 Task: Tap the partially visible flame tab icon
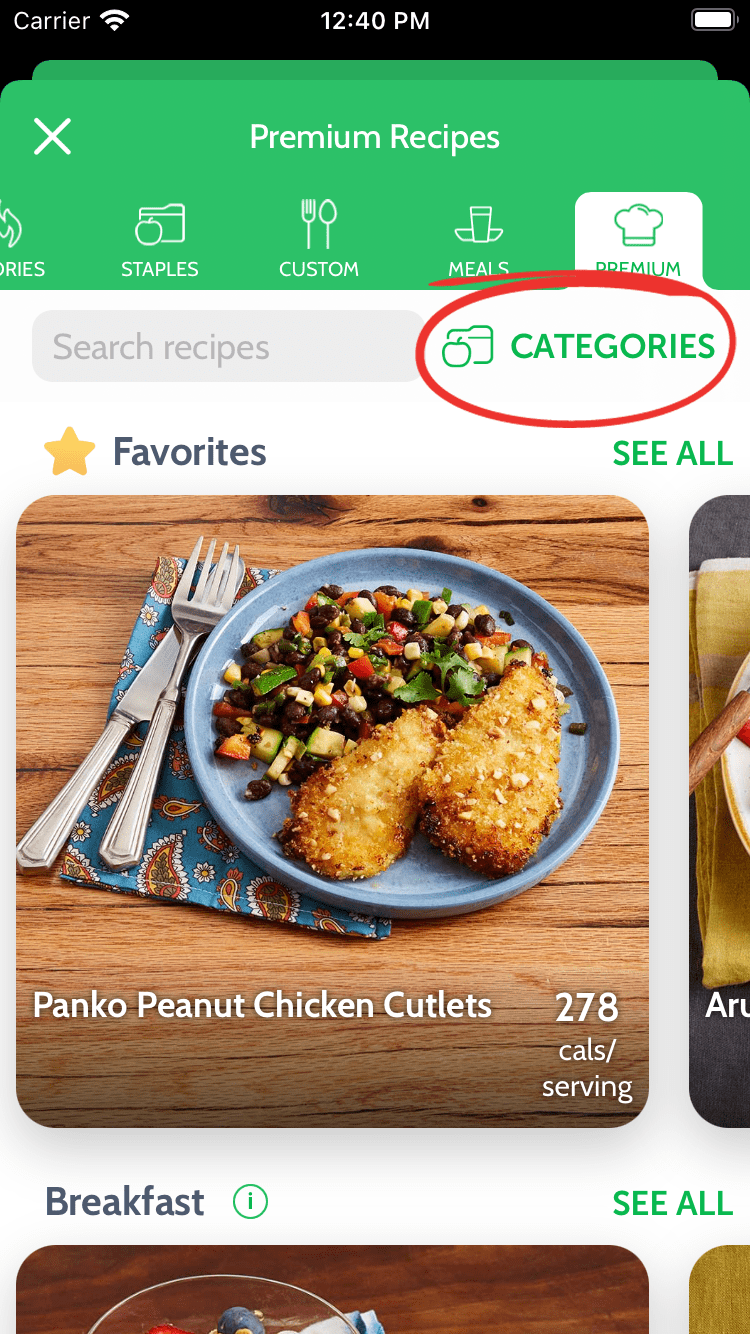coord(10,224)
